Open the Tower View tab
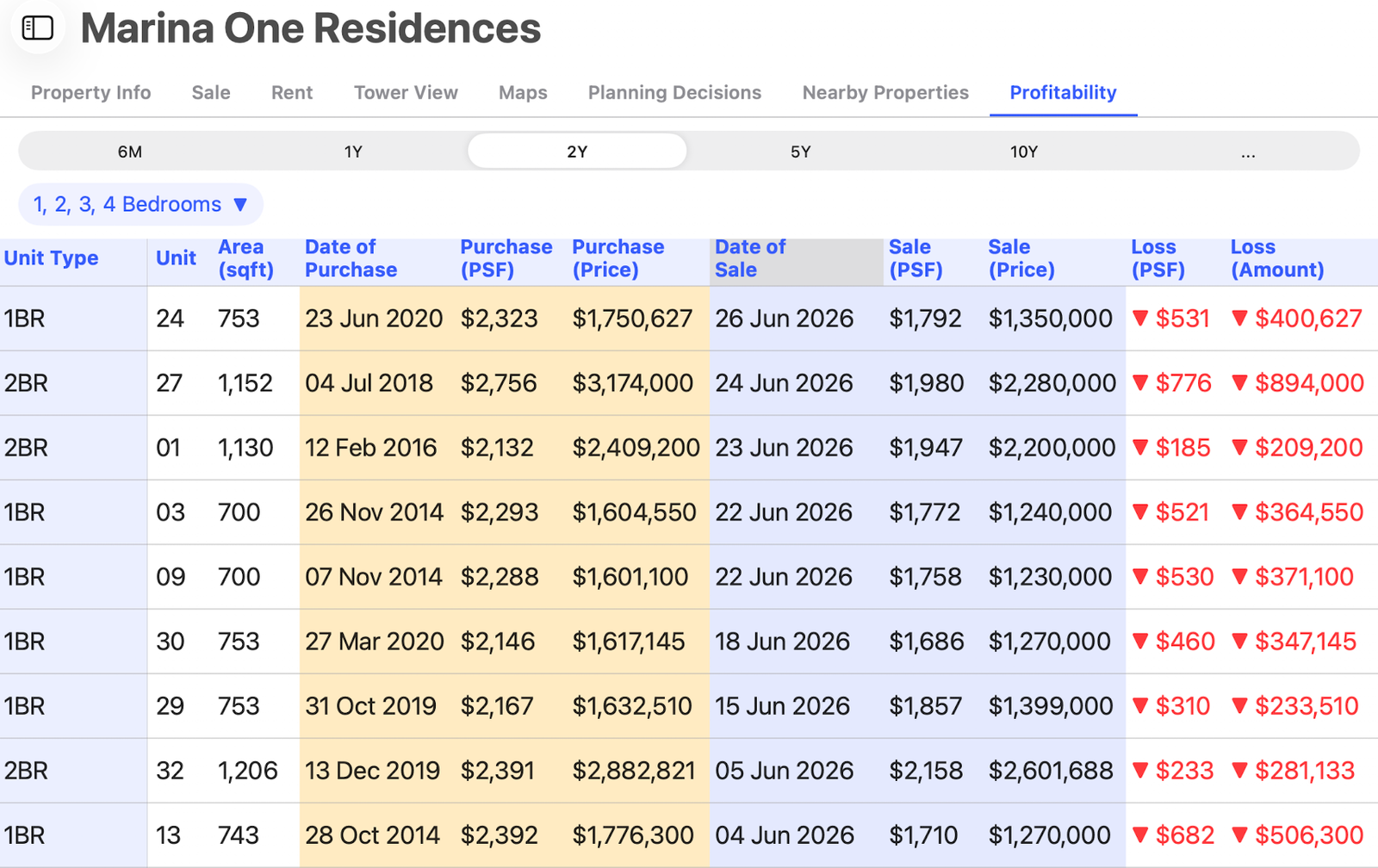 (406, 92)
